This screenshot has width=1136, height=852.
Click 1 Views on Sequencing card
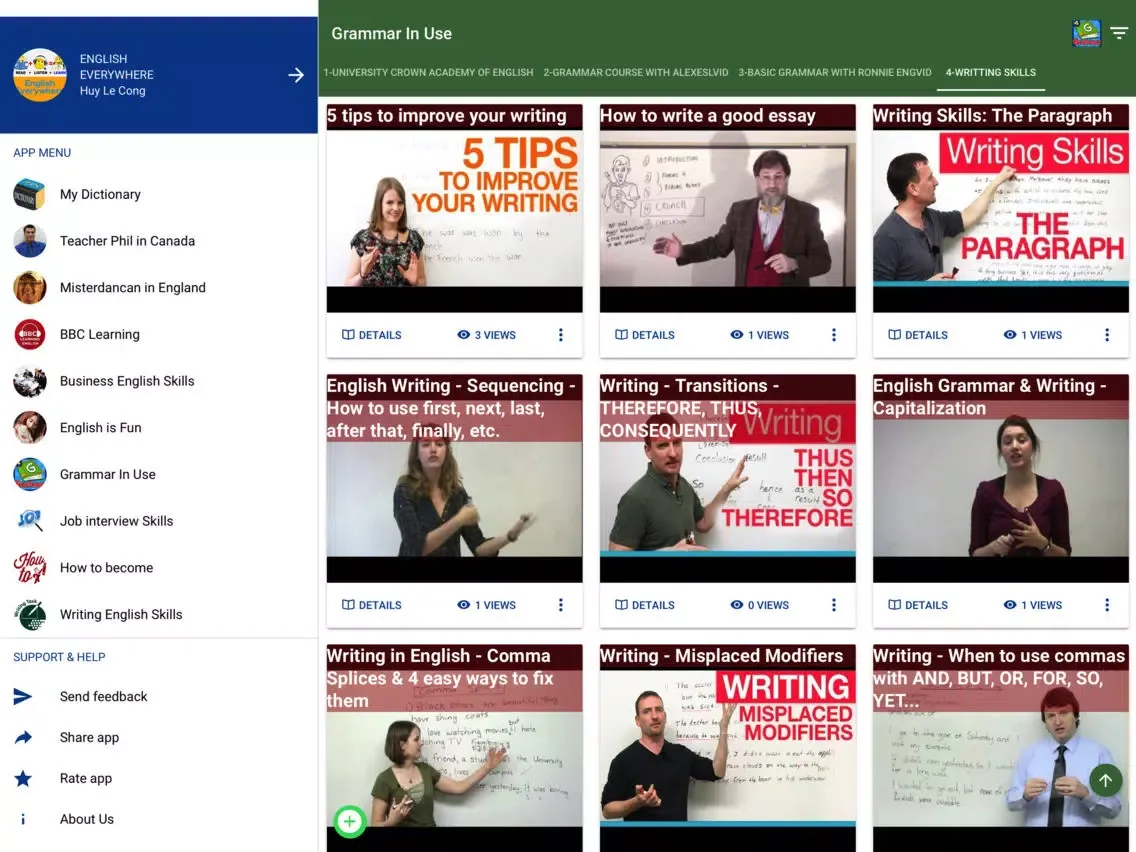click(x=487, y=605)
